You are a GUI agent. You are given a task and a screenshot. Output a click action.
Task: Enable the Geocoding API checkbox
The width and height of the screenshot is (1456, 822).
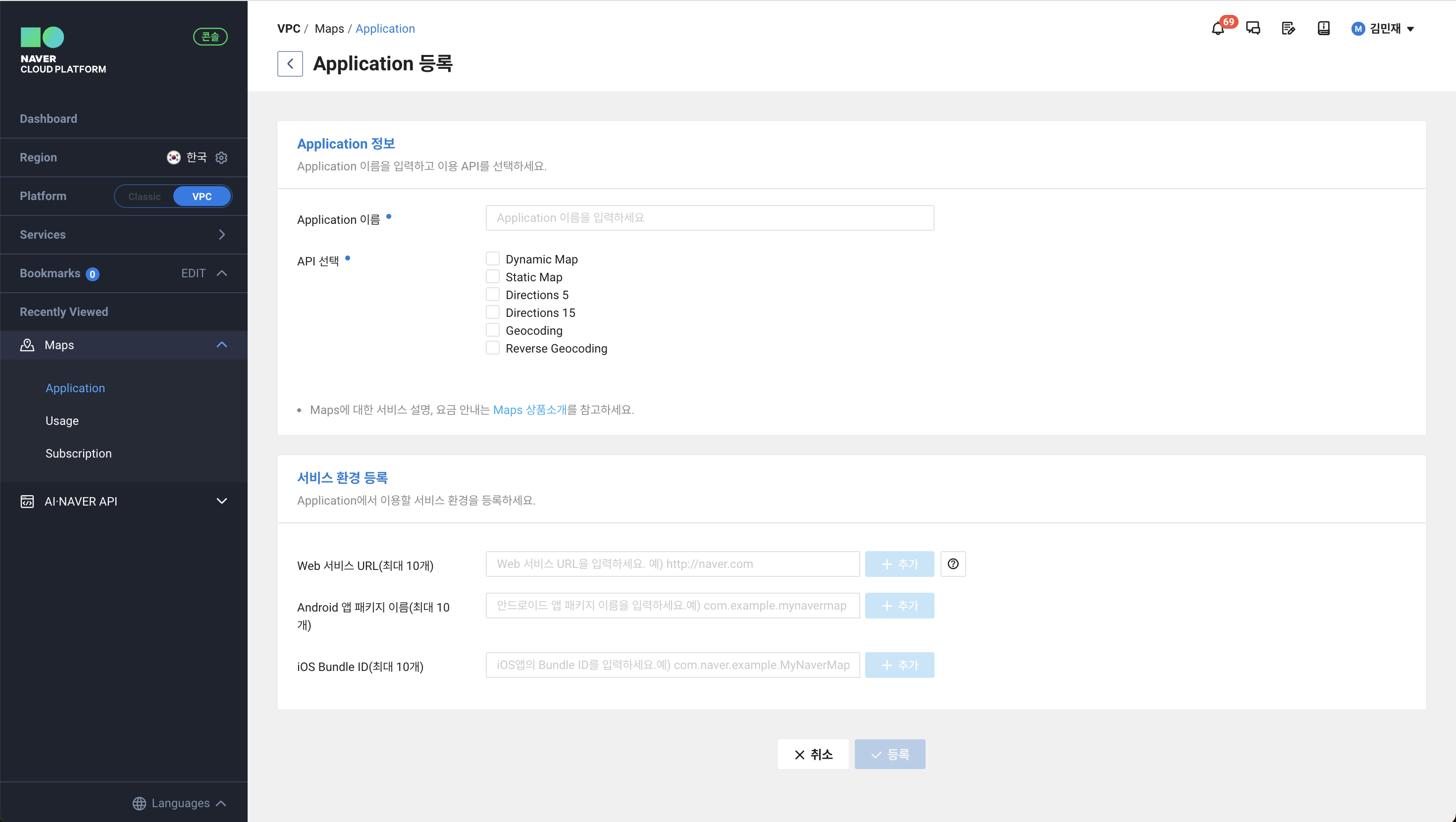point(492,330)
